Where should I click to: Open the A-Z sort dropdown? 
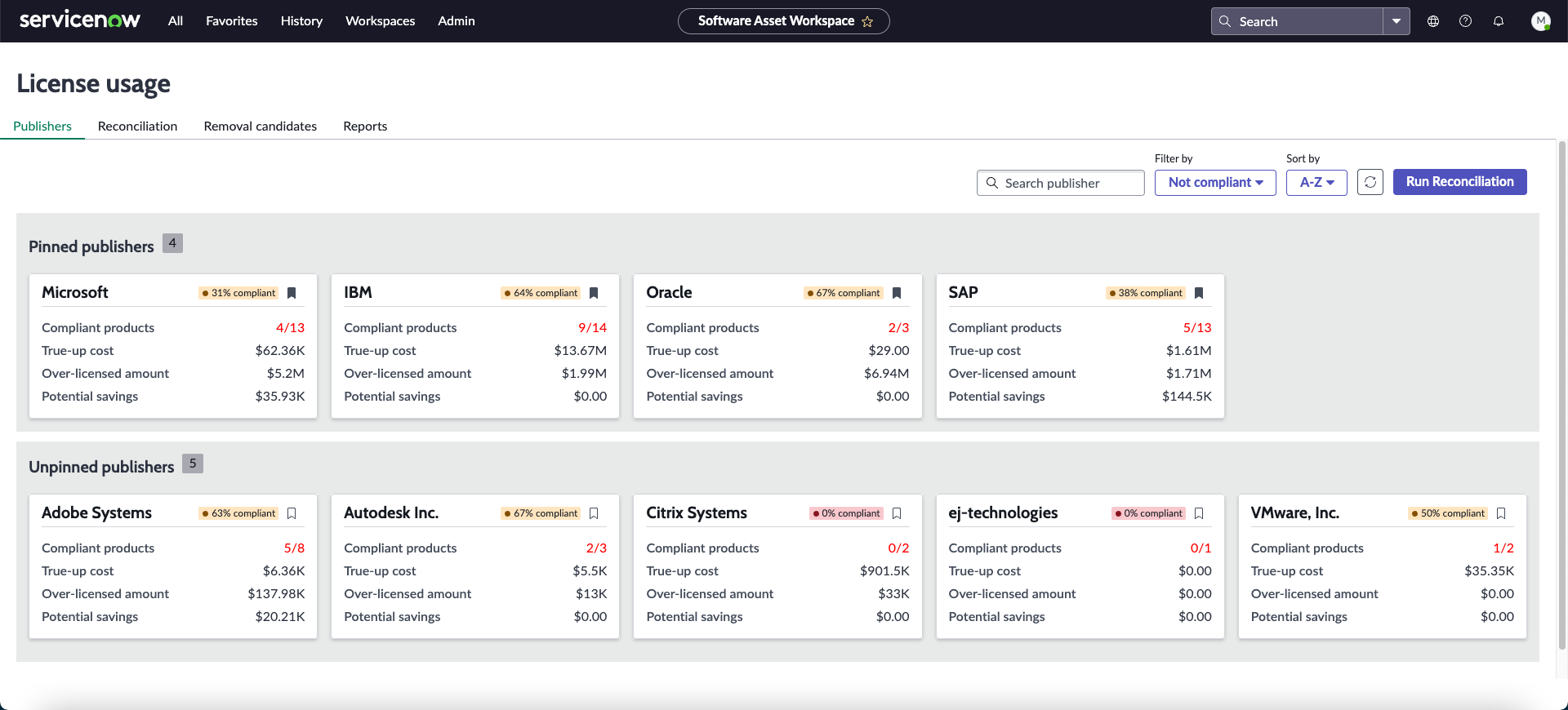pos(1316,182)
